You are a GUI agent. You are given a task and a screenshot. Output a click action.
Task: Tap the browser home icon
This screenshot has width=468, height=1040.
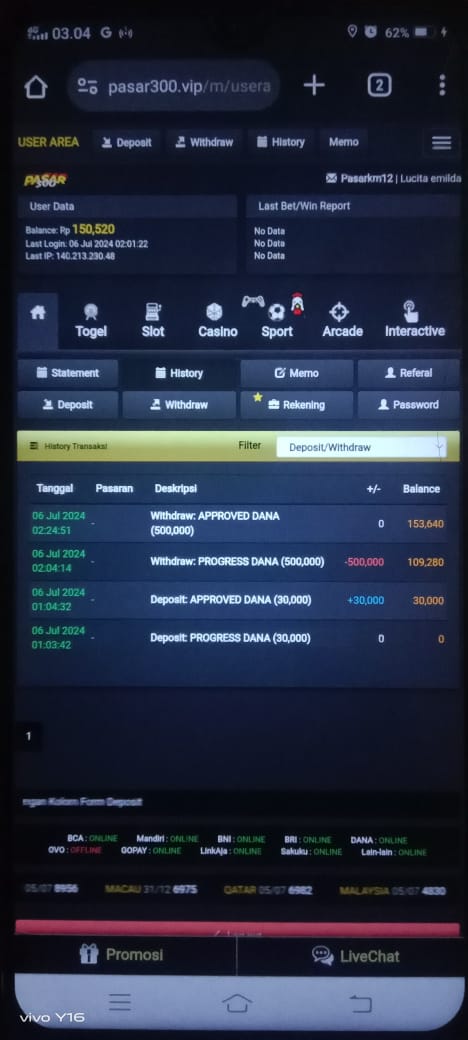pyautogui.click(x=36, y=86)
